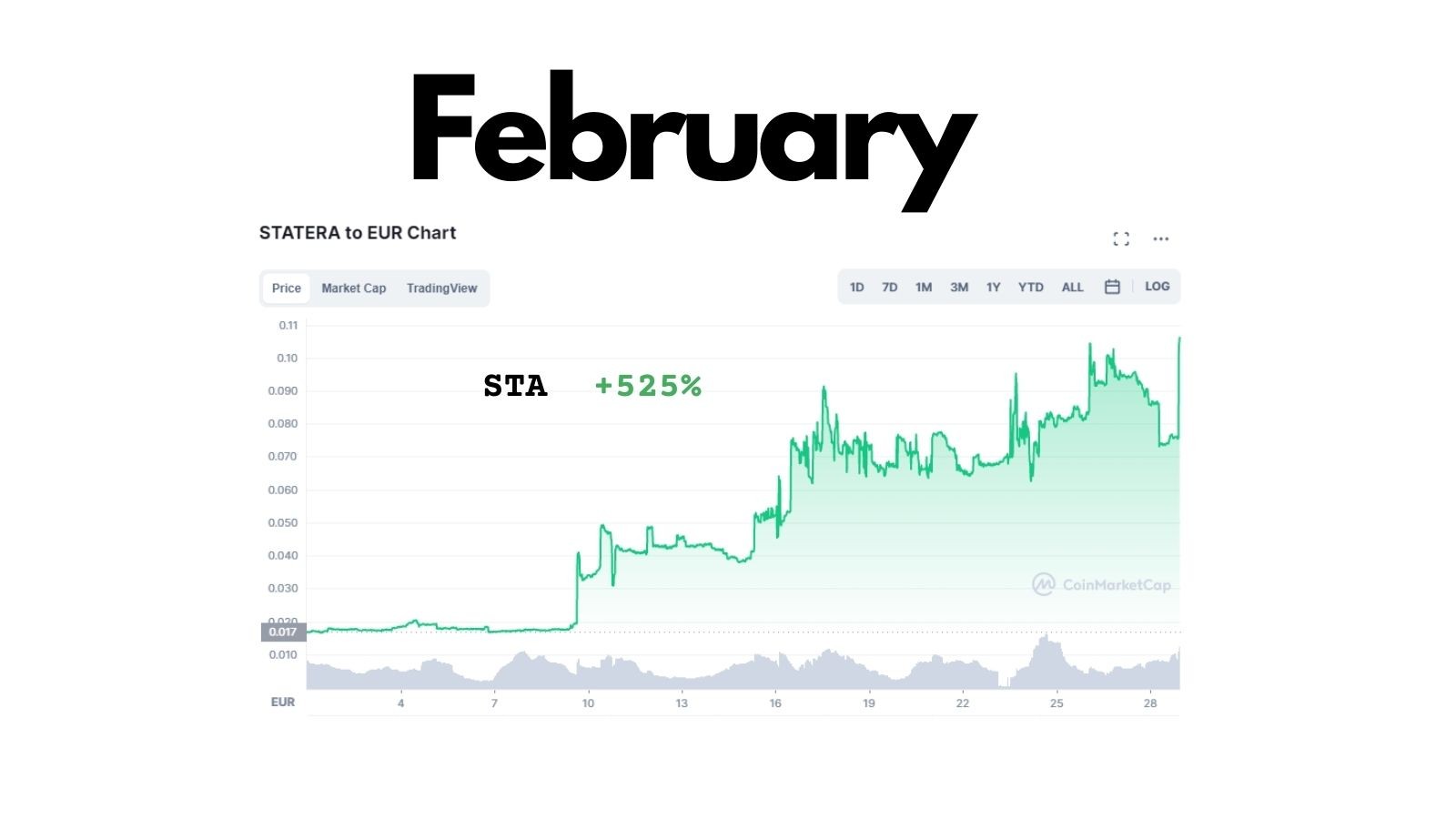The image size is (1456, 819).
Task: Switch to the Market Cap tab
Action: tap(353, 288)
